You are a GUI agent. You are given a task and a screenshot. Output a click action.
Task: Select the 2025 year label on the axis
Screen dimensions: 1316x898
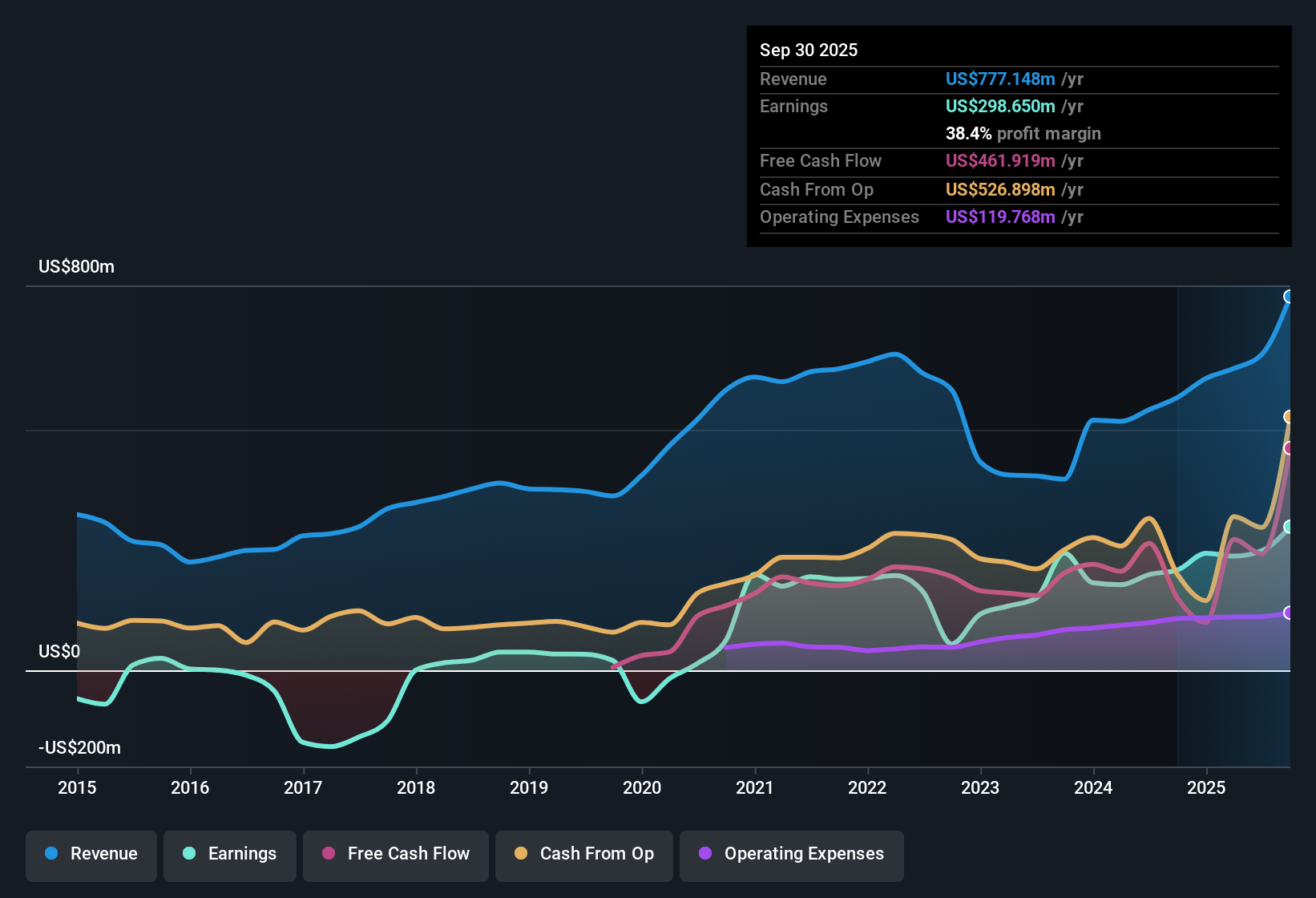pos(1208,788)
